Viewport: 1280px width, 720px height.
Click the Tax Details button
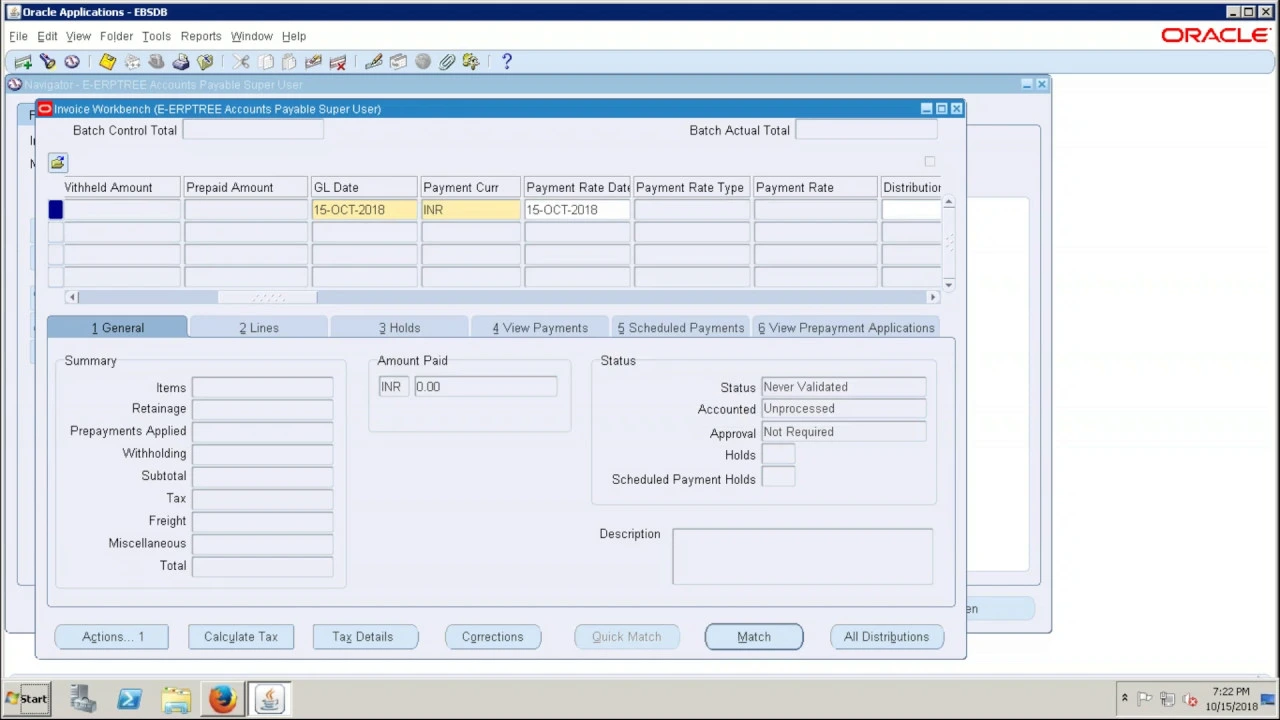[x=363, y=637]
